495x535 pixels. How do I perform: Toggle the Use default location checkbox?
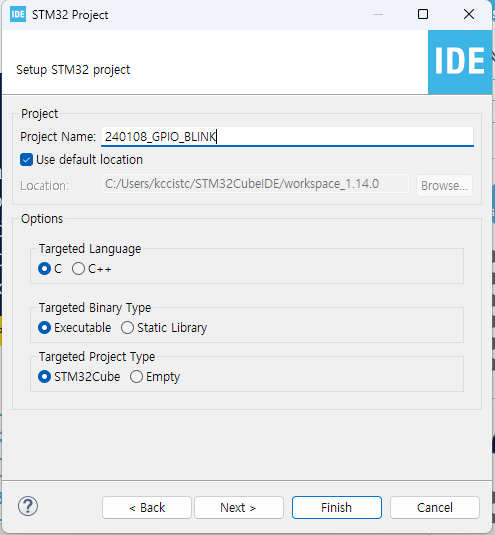(26, 160)
